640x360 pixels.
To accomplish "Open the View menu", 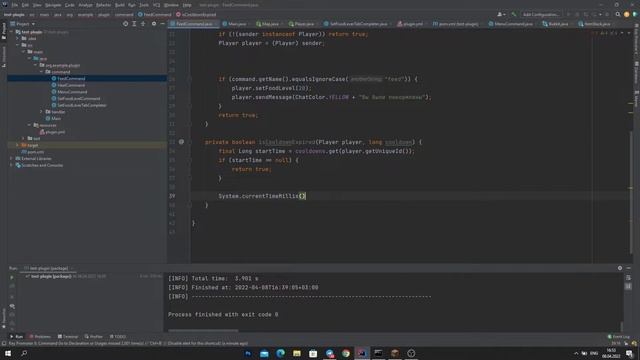I will 37,5.
